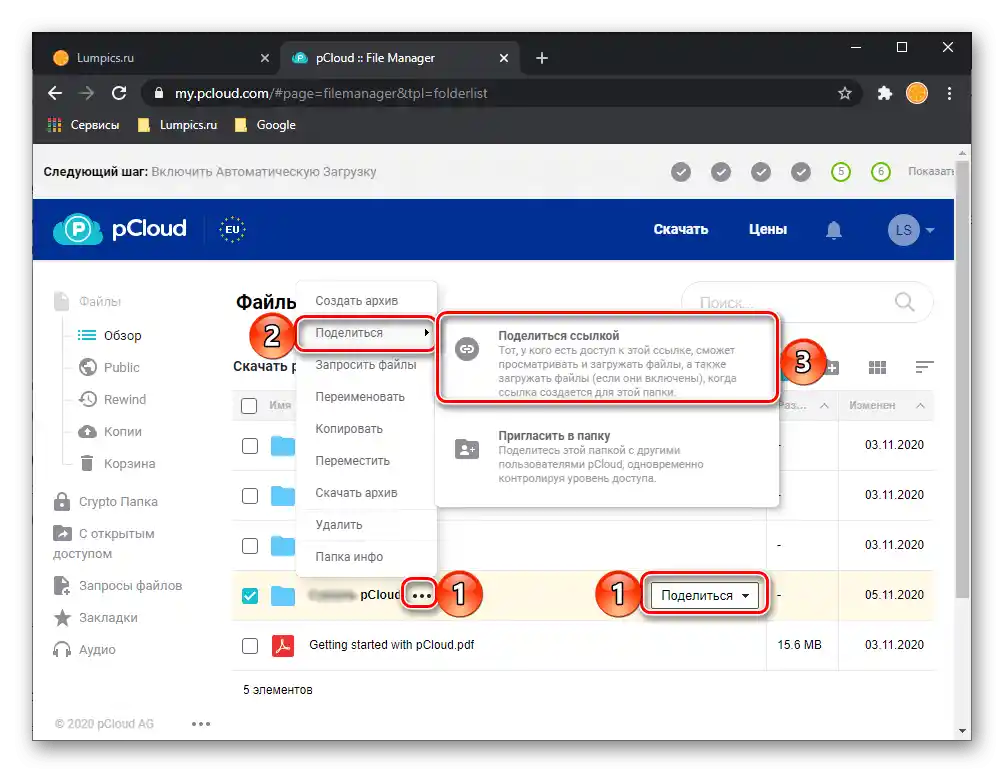Viewport: 1004px width, 773px height.
Task: Toggle the select-all checkbox in header
Action: 249,405
